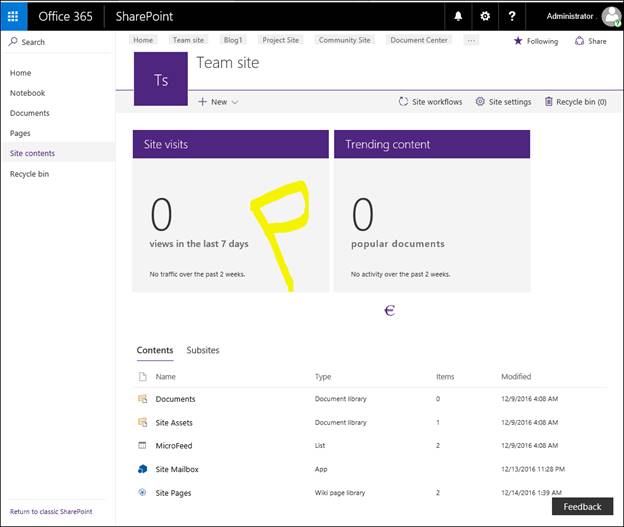Click the Administrator profile avatar

(611, 17)
